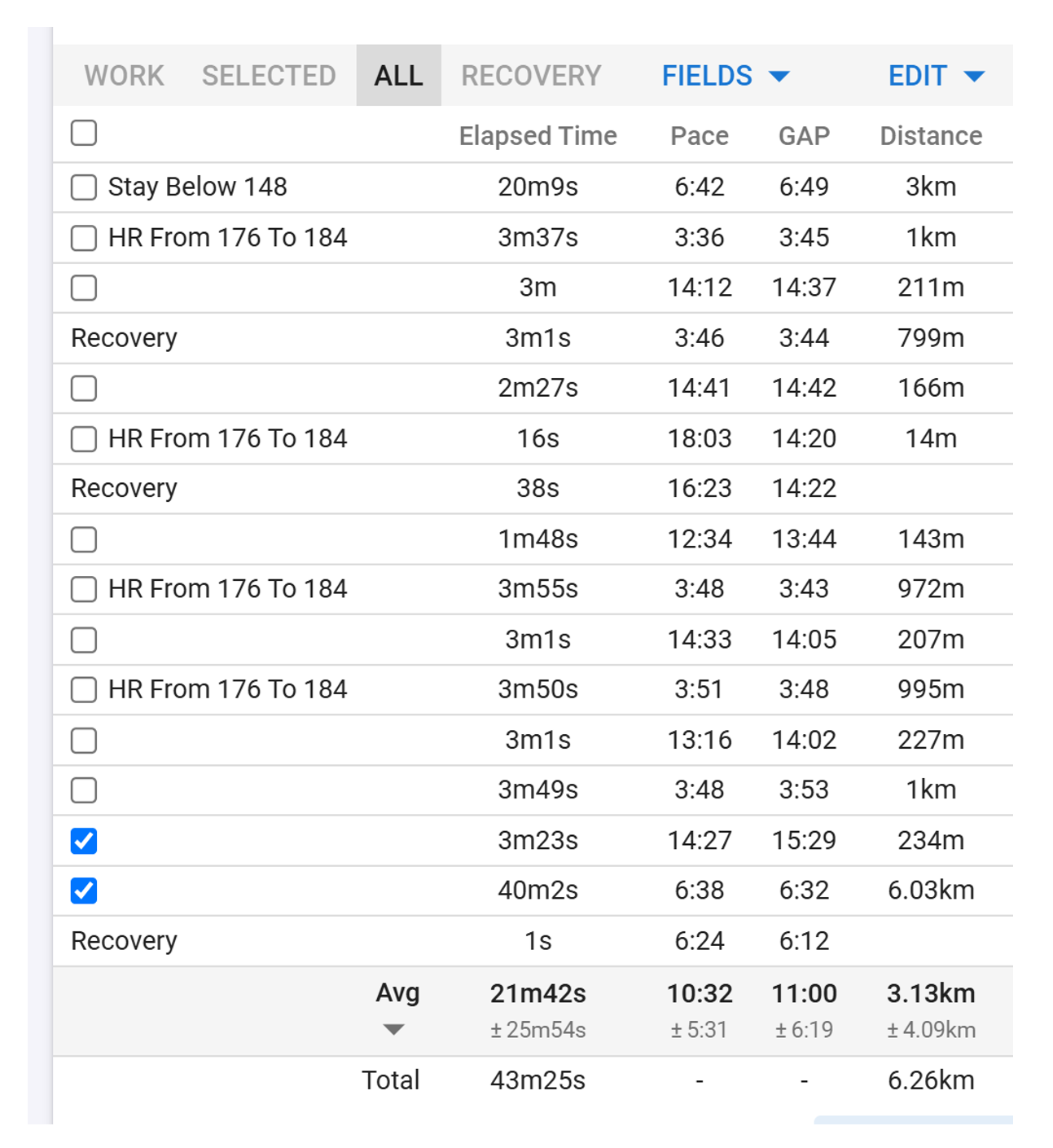1053x1148 pixels.
Task: Check the 3m37s HR From 176 To 184 interval
Action: pos(84,238)
